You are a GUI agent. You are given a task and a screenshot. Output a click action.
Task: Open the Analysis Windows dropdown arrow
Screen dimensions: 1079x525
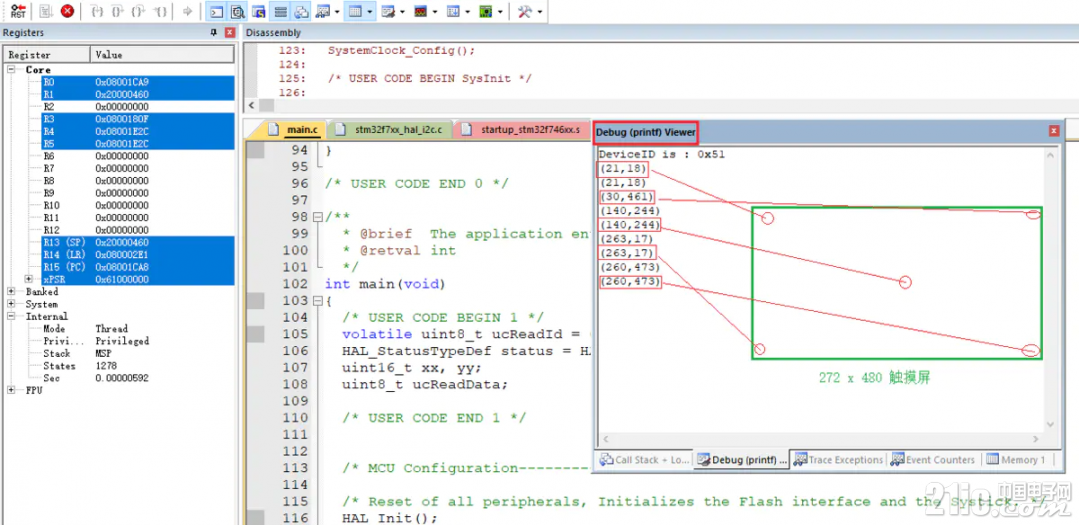pos(436,11)
